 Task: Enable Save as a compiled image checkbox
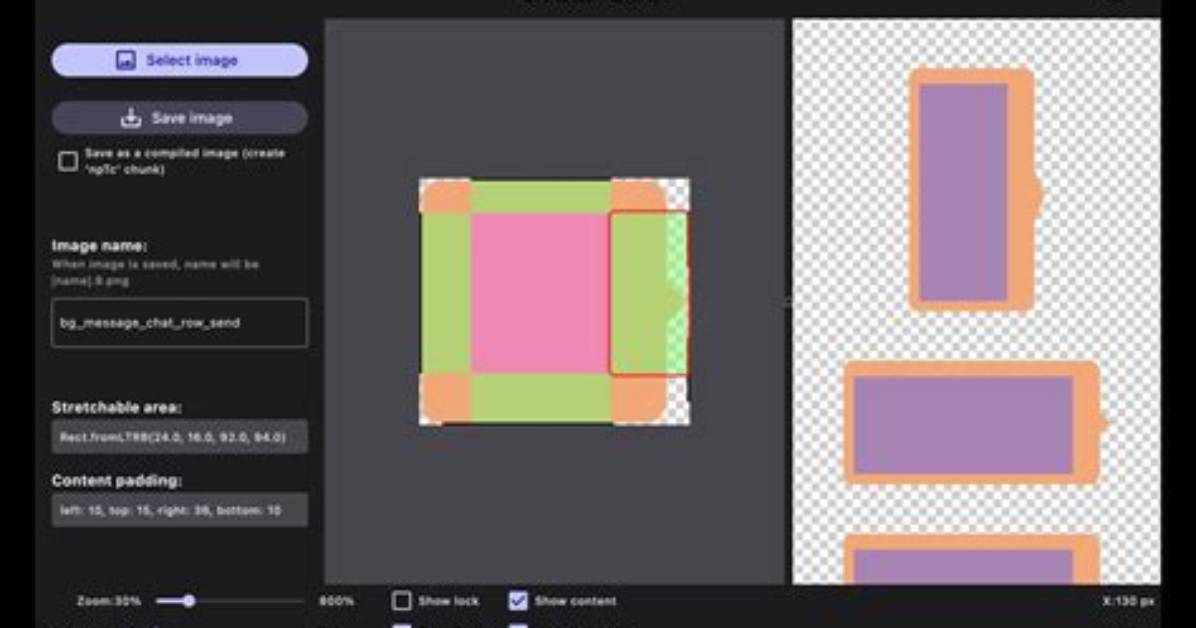[68, 161]
